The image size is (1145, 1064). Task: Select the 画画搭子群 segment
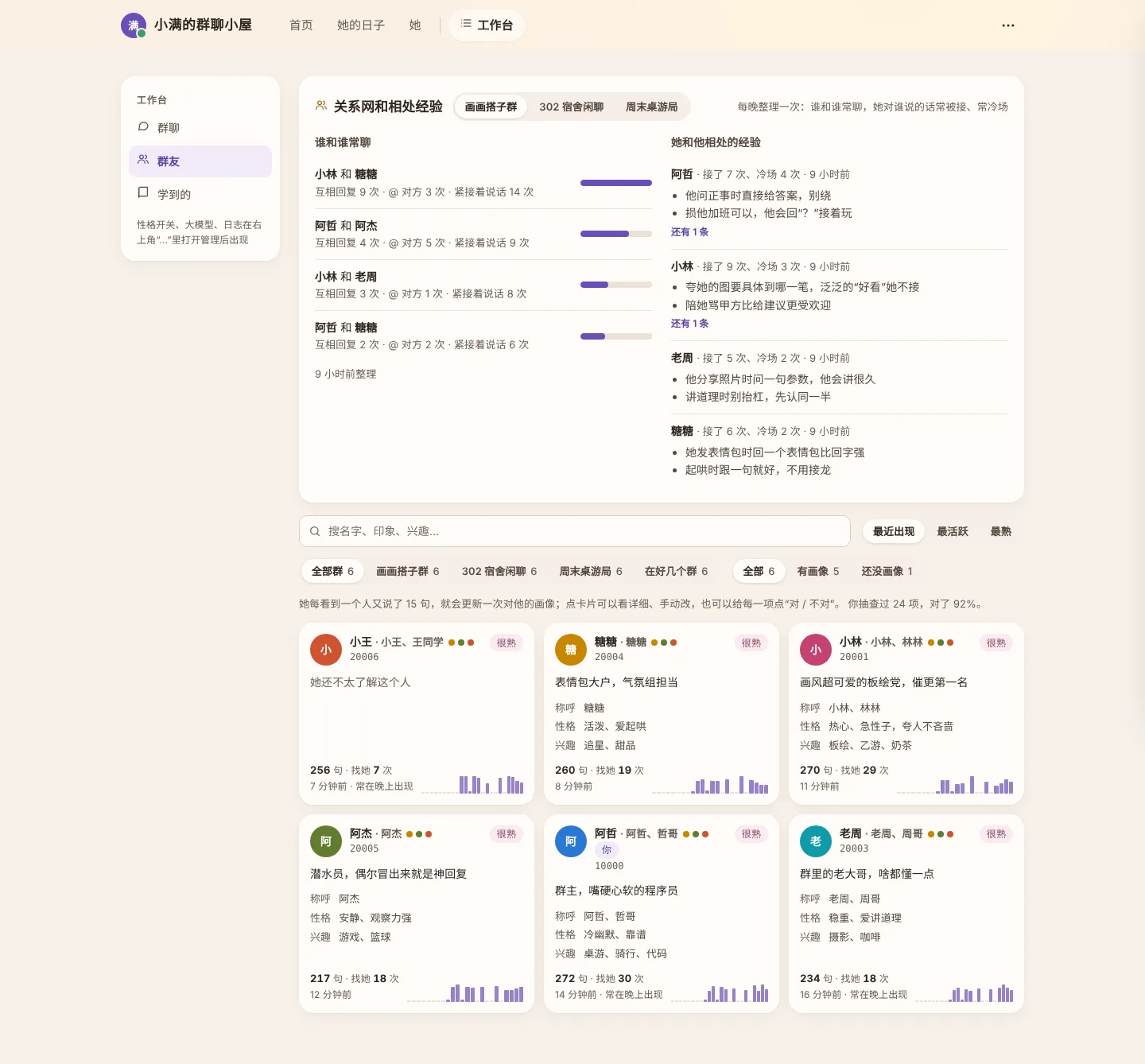[x=491, y=107]
